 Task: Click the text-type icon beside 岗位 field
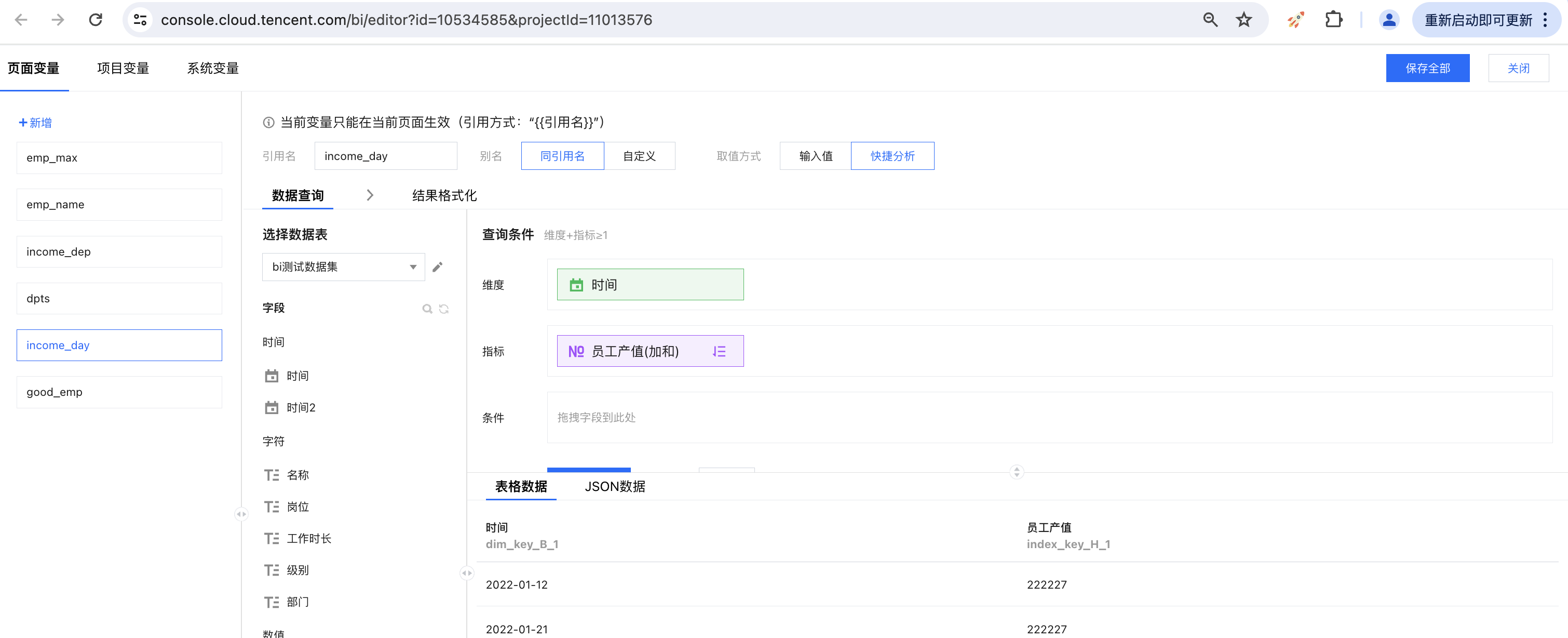coord(272,507)
